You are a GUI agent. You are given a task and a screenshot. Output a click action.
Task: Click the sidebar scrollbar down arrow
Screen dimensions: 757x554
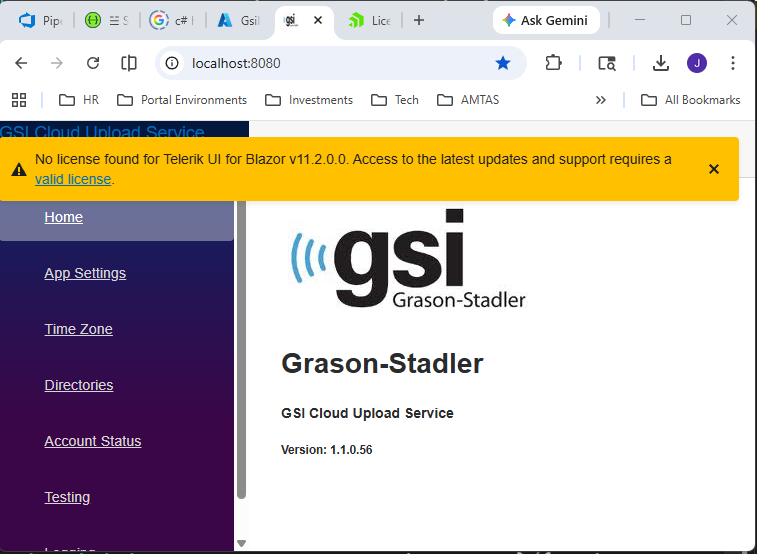pos(241,543)
